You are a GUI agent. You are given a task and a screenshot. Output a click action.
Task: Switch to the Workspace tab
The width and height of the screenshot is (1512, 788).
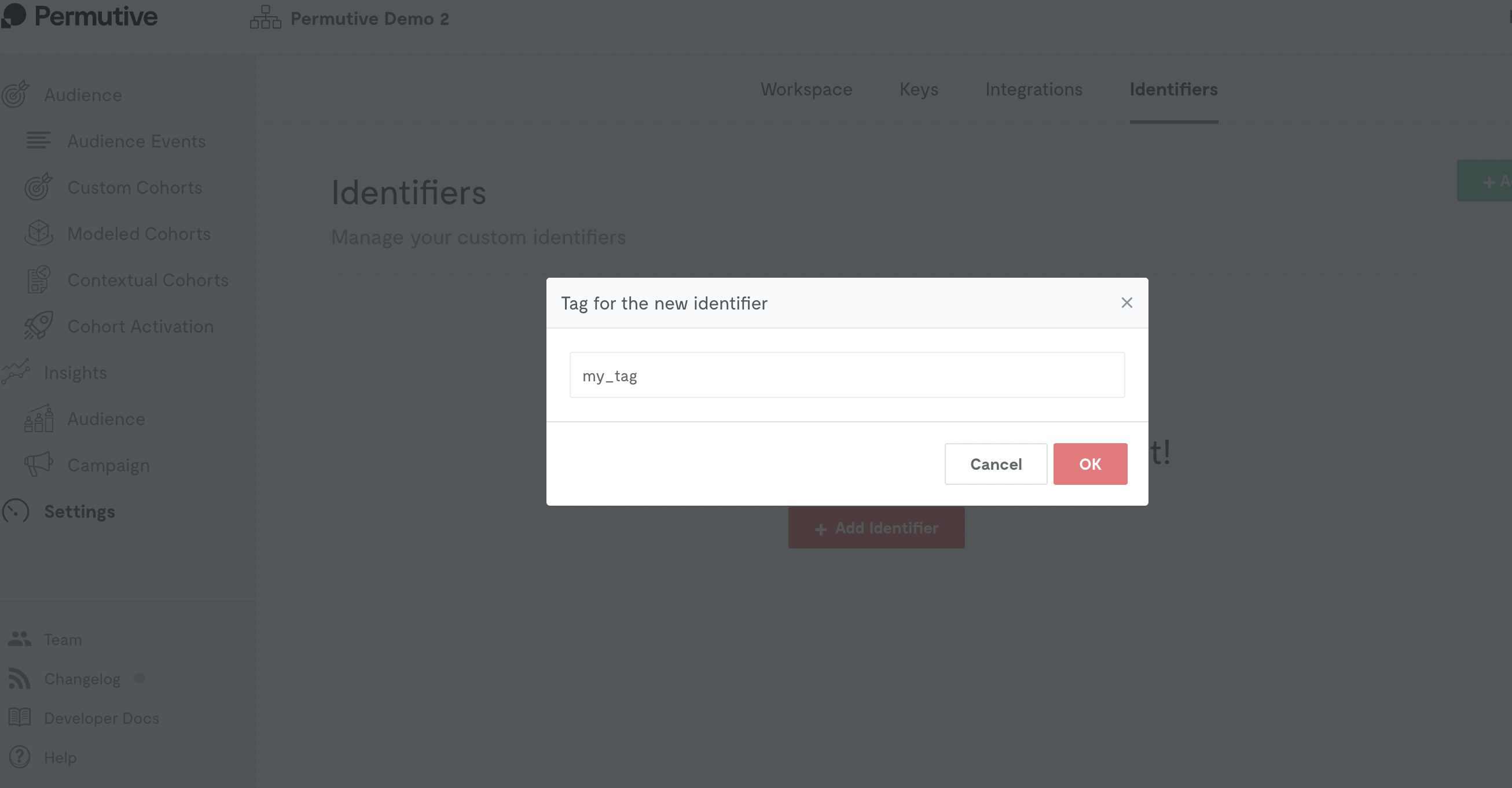pyautogui.click(x=806, y=89)
